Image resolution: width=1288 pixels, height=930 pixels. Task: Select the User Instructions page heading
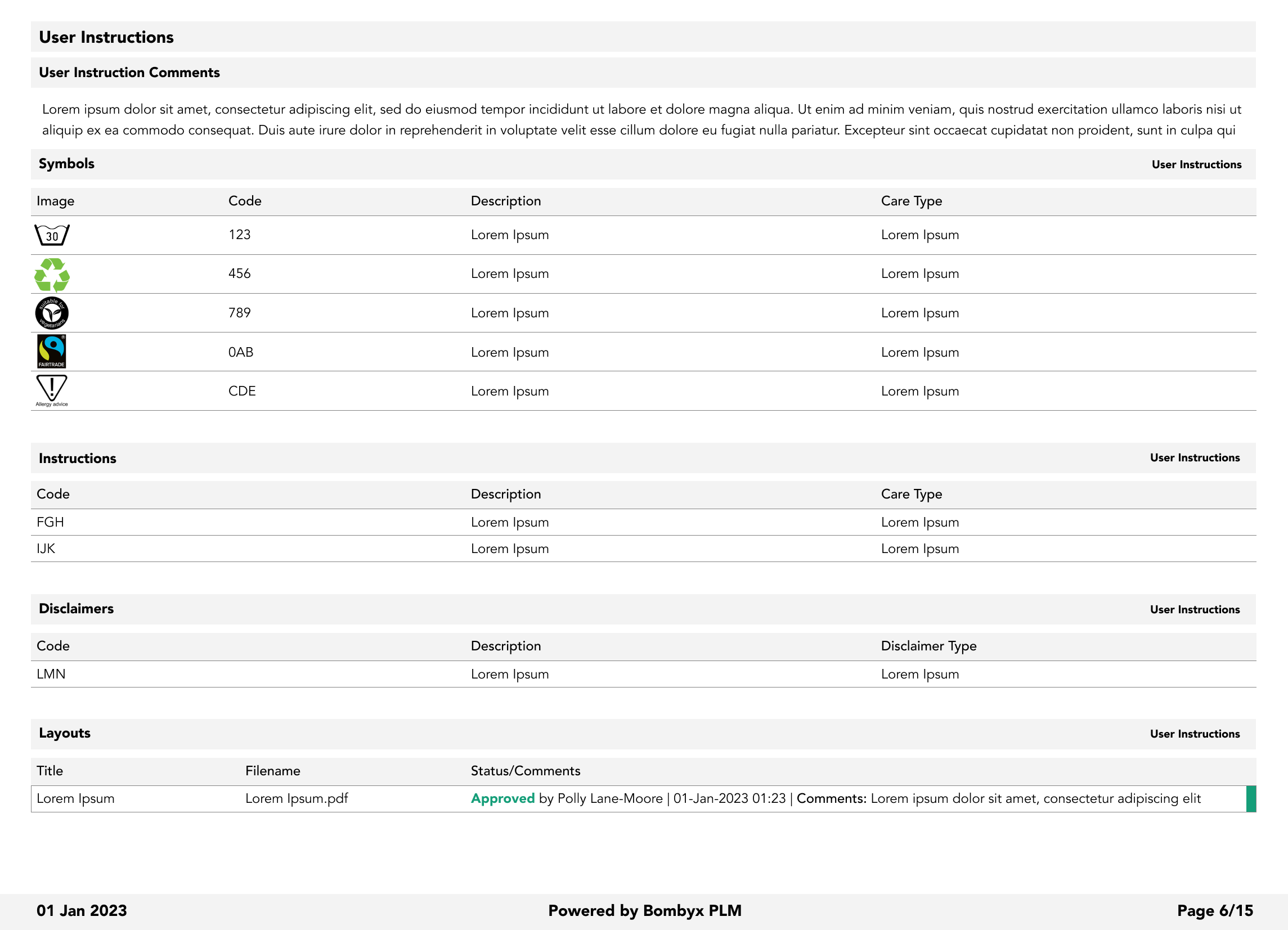106,37
